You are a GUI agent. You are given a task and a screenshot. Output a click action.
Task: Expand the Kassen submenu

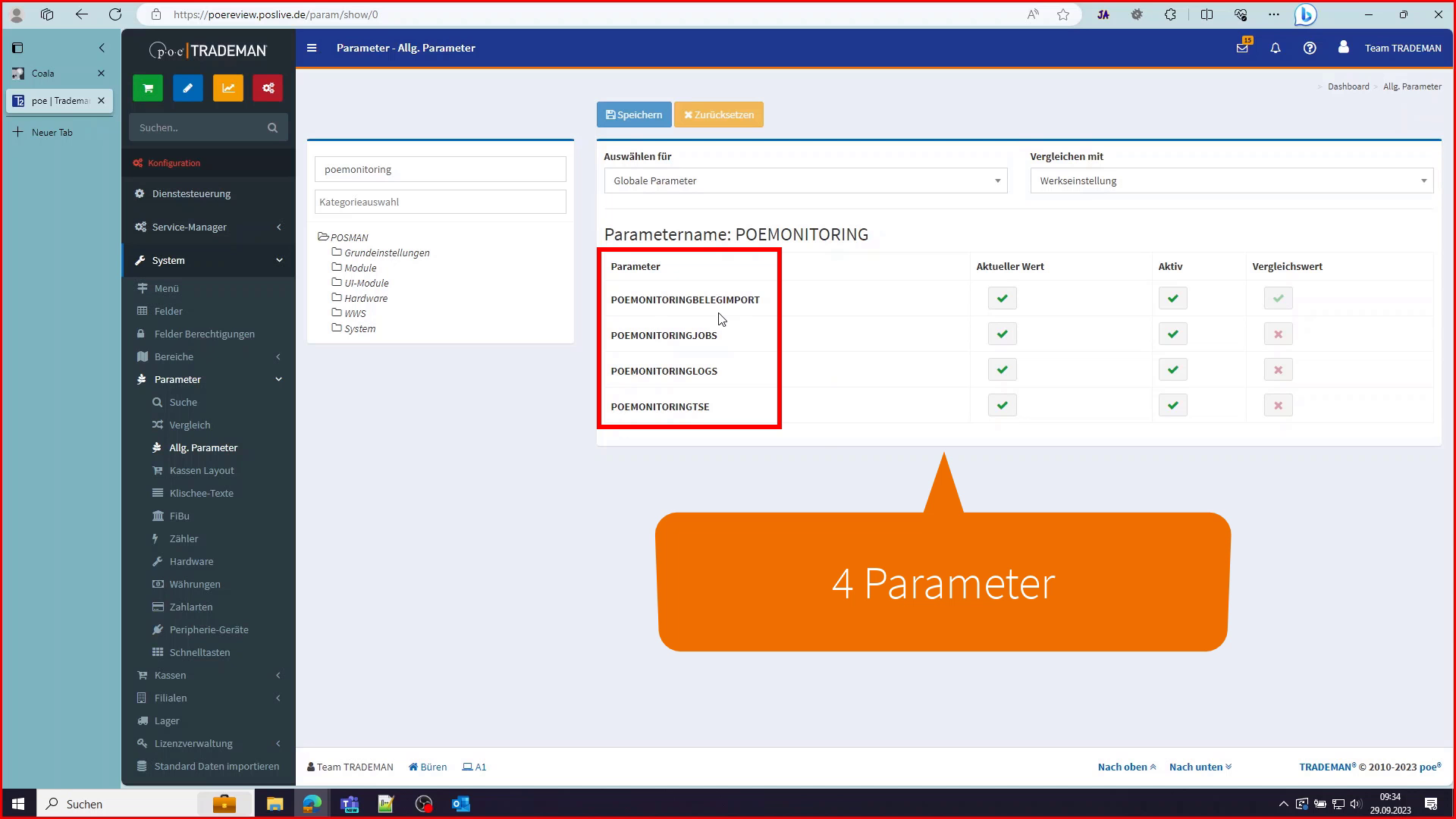point(209,675)
